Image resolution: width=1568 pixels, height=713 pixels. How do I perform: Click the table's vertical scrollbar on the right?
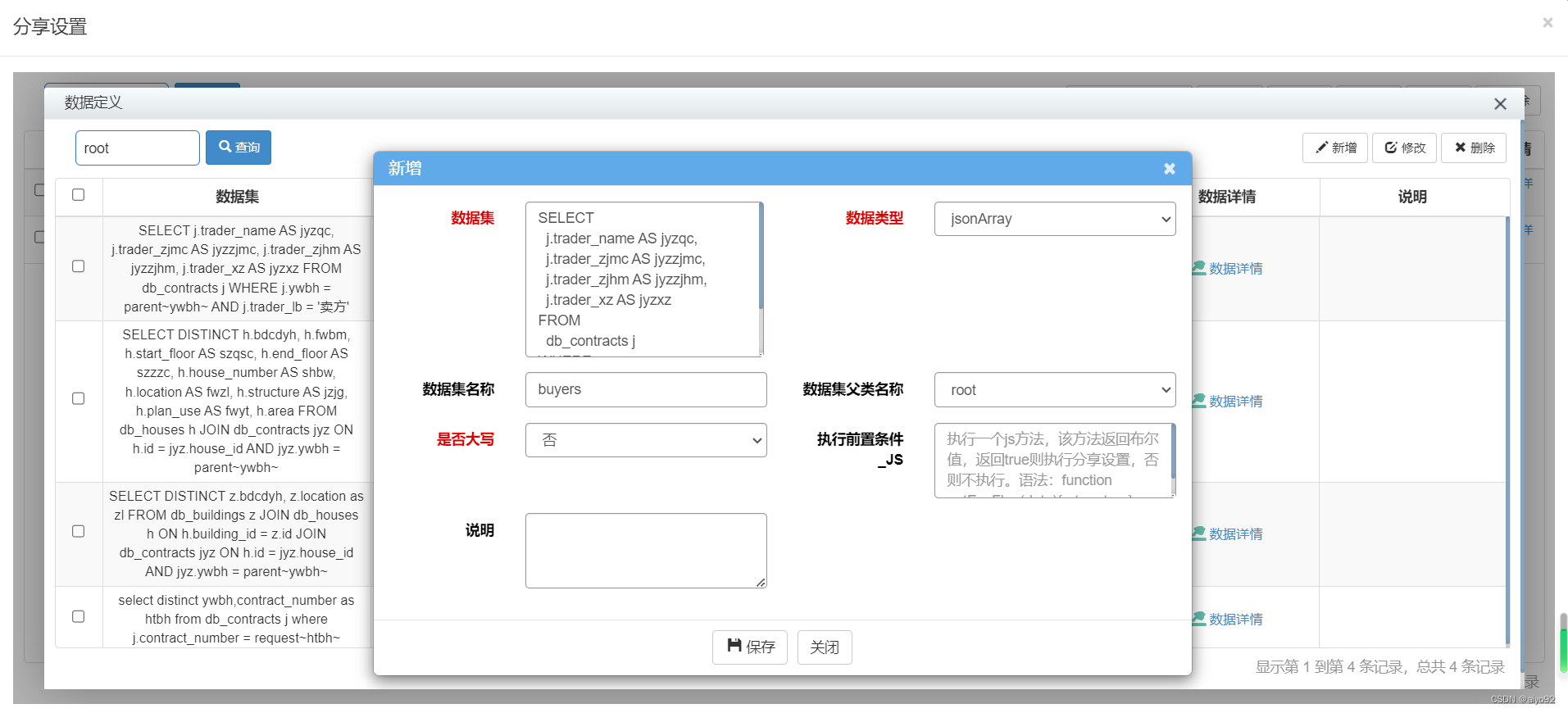tap(1507, 431)
